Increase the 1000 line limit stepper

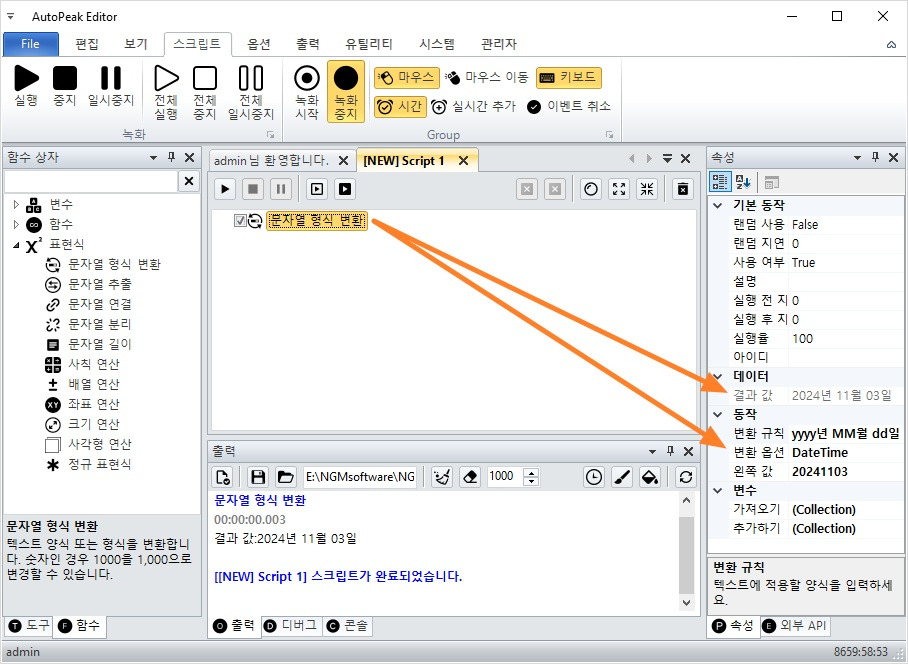click(531, 472)
